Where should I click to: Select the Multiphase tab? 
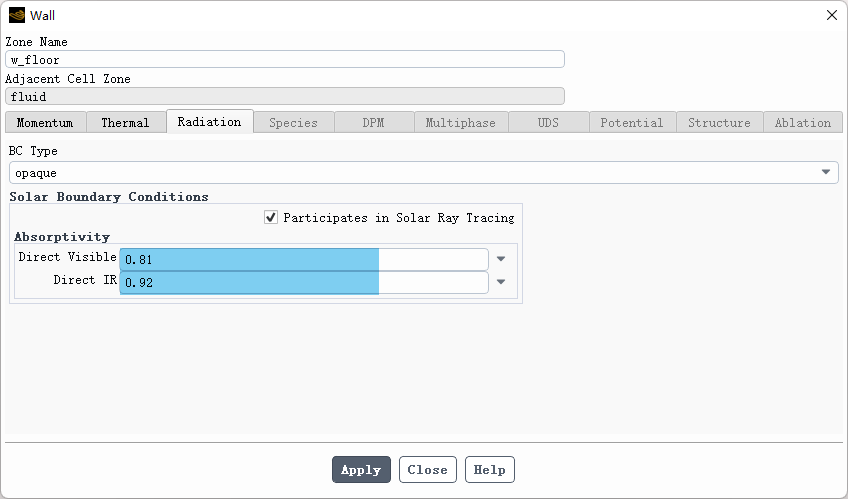[x=460, y=122]
